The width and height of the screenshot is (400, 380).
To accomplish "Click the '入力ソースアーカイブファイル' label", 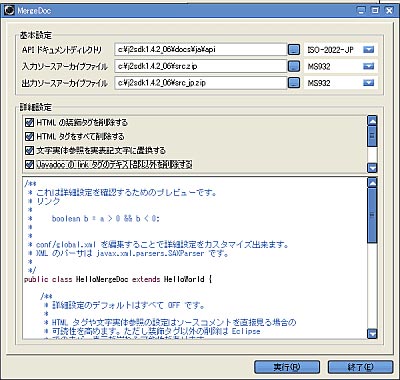I will point(65,66).
